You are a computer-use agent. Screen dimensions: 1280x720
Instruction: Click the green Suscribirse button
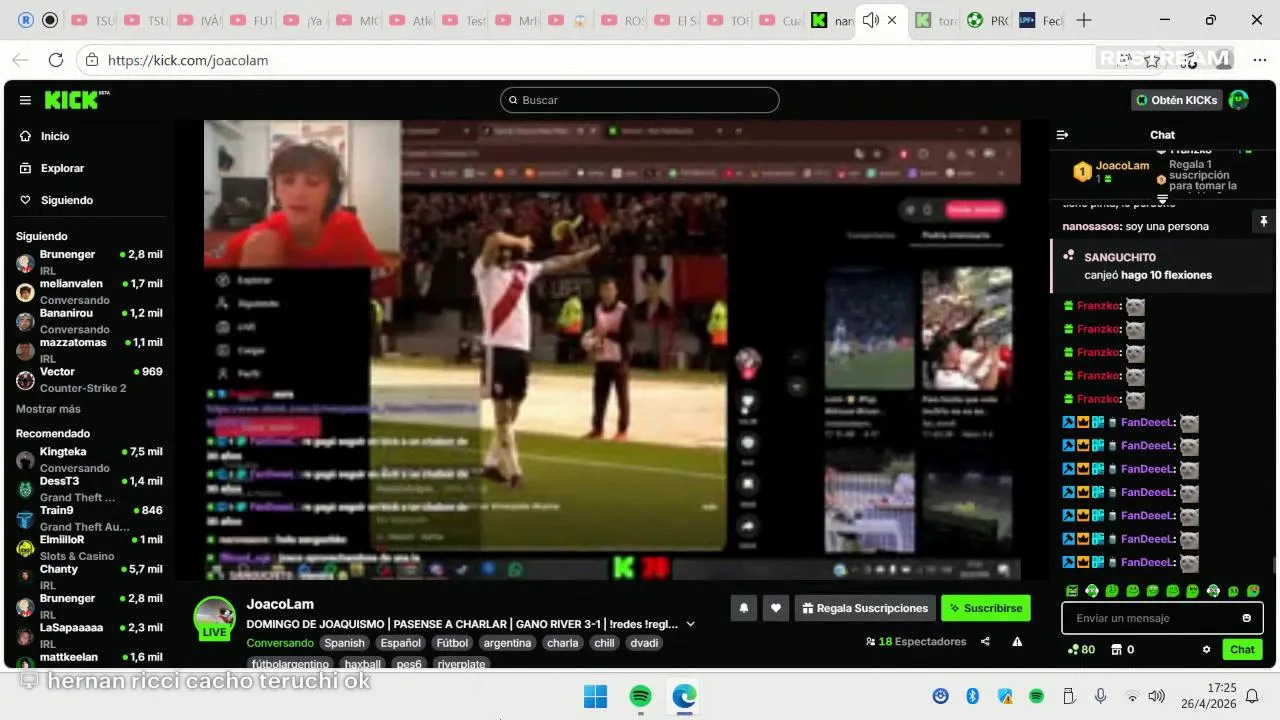pyautogui.click(x=985, y=608)
